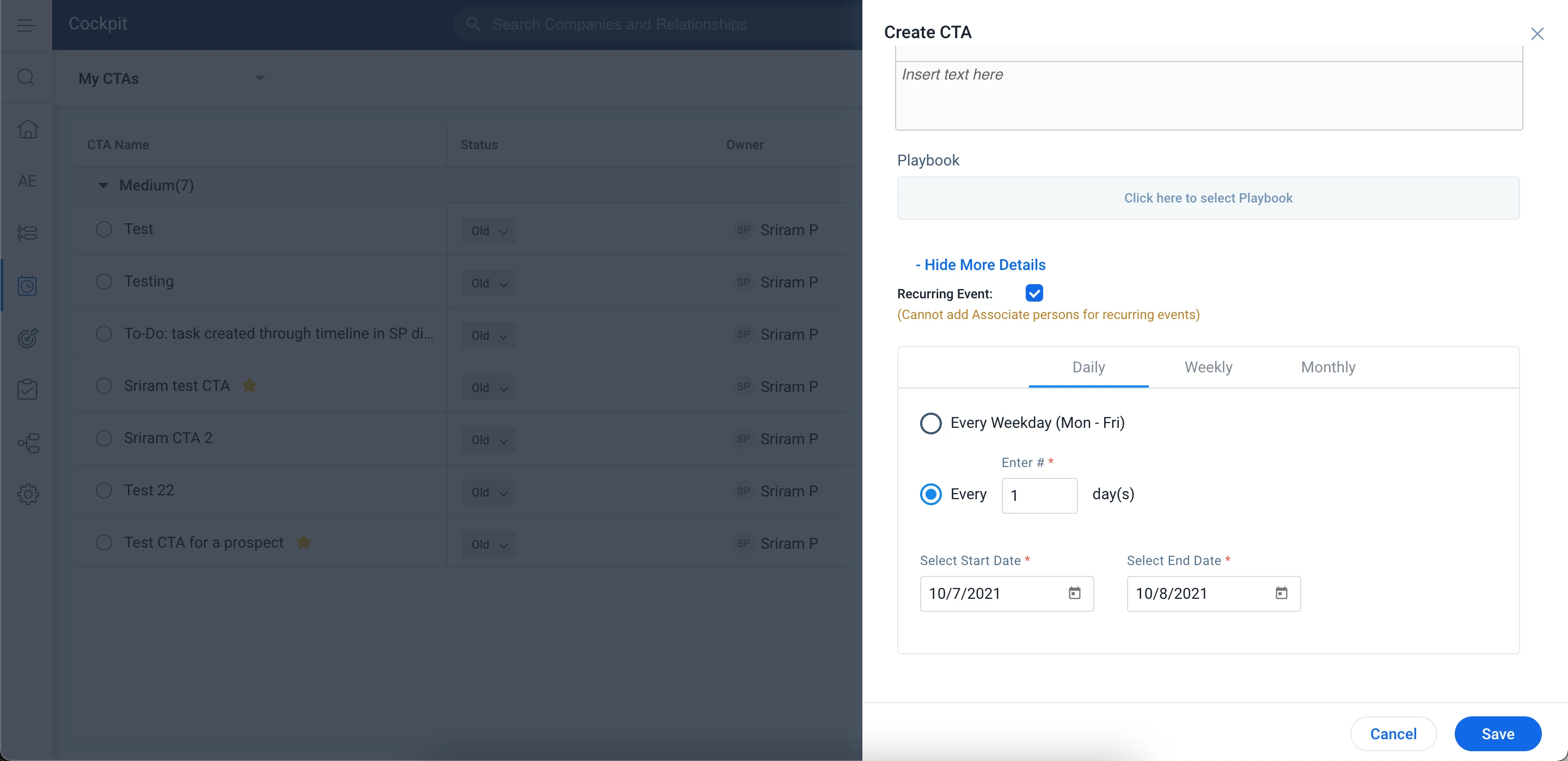Click the star next to Sriram test CTA
Viewport: 1568px width, 761px height.
pyautogui.click(x=249, y=385)
